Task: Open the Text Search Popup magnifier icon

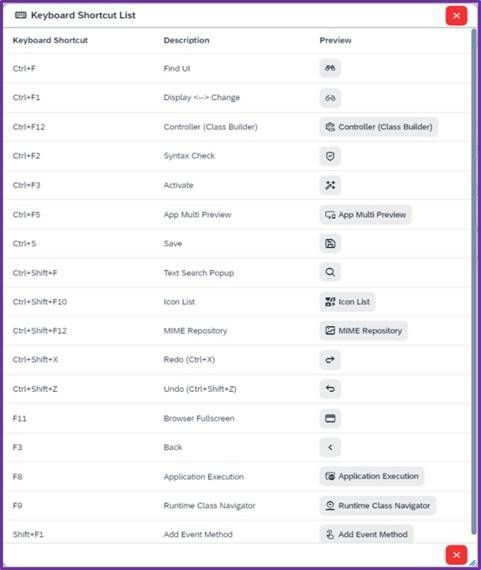Action: pos(330,272)
